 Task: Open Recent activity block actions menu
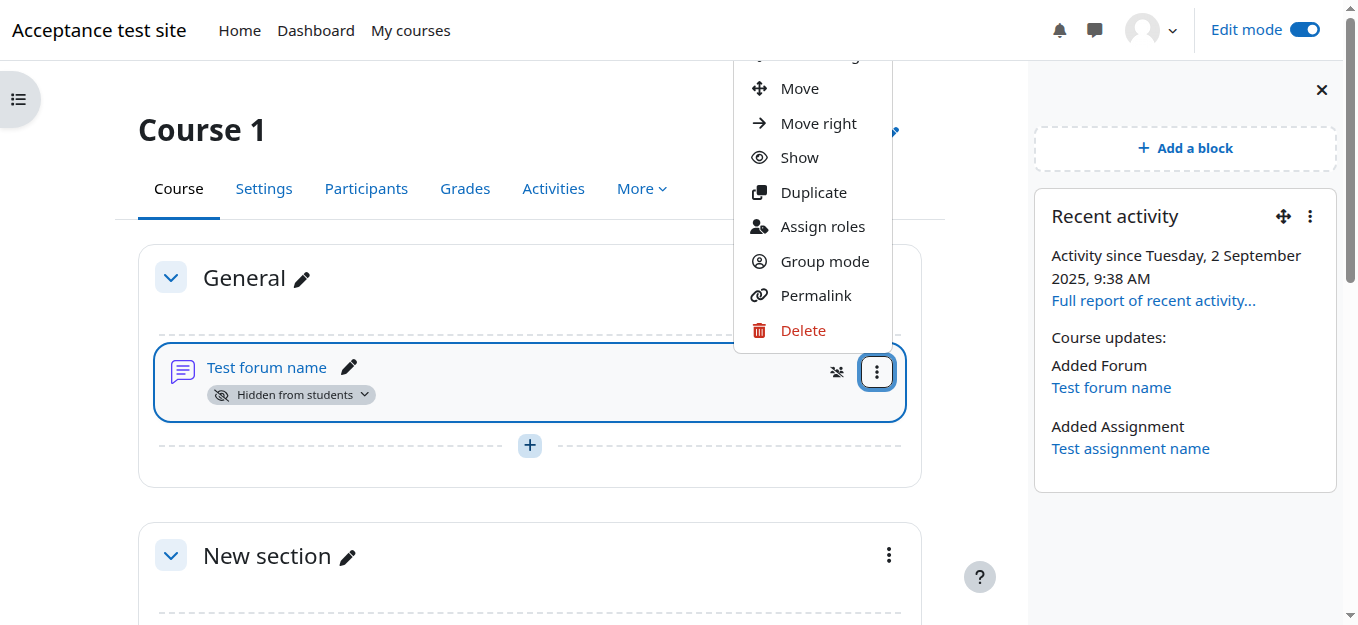1310,216
